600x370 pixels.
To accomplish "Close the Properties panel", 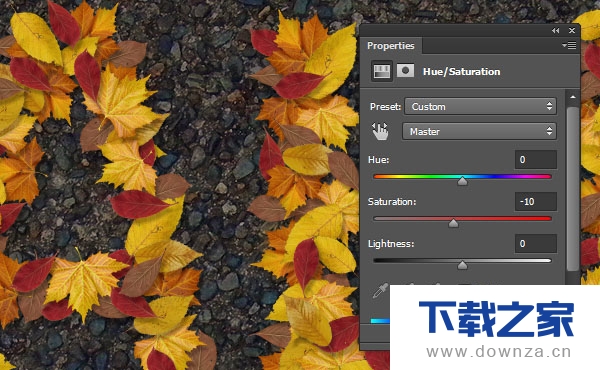I will click(x=572, y=31).
